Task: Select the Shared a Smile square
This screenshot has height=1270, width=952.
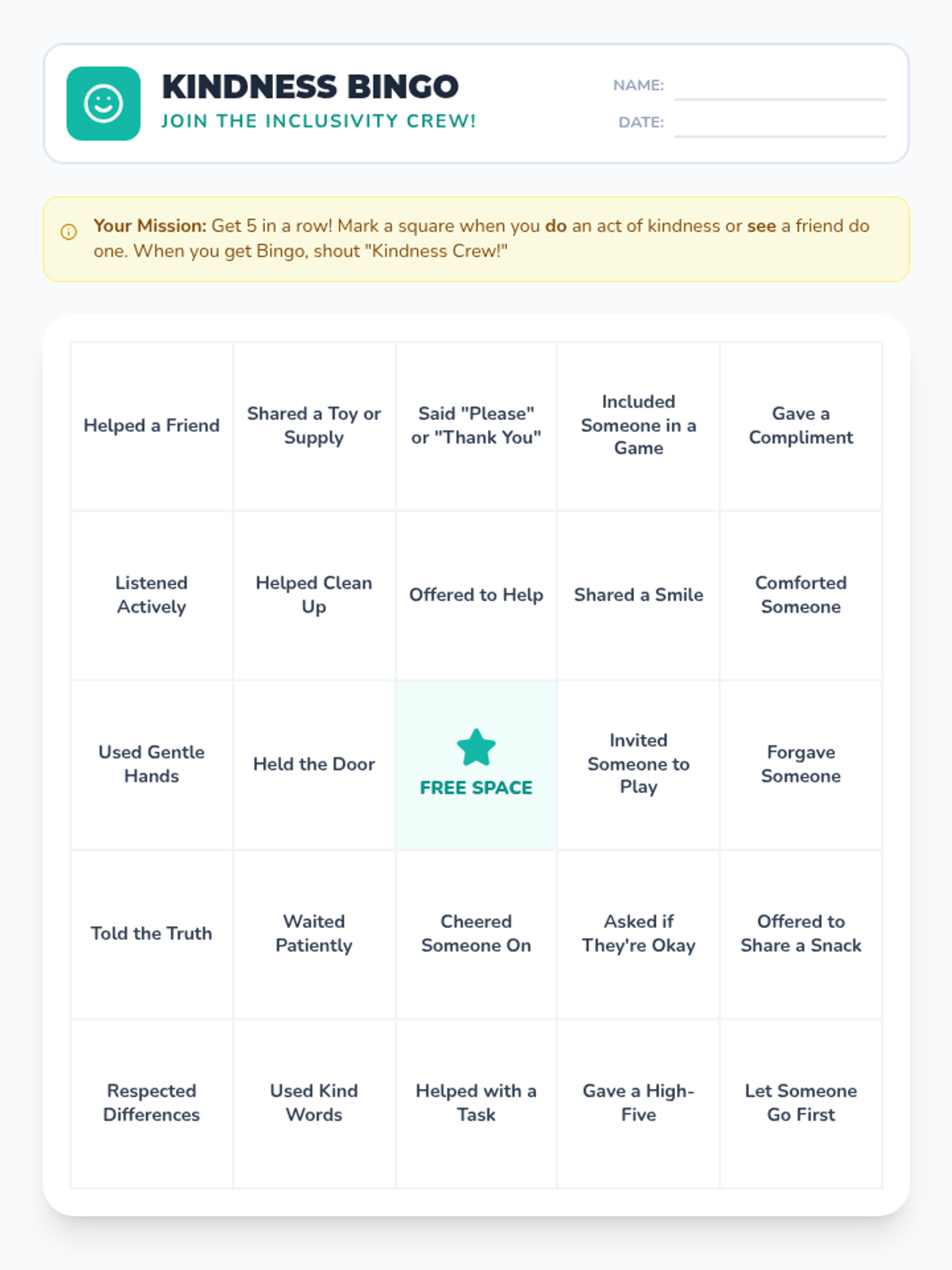Action: coord(639,595)
